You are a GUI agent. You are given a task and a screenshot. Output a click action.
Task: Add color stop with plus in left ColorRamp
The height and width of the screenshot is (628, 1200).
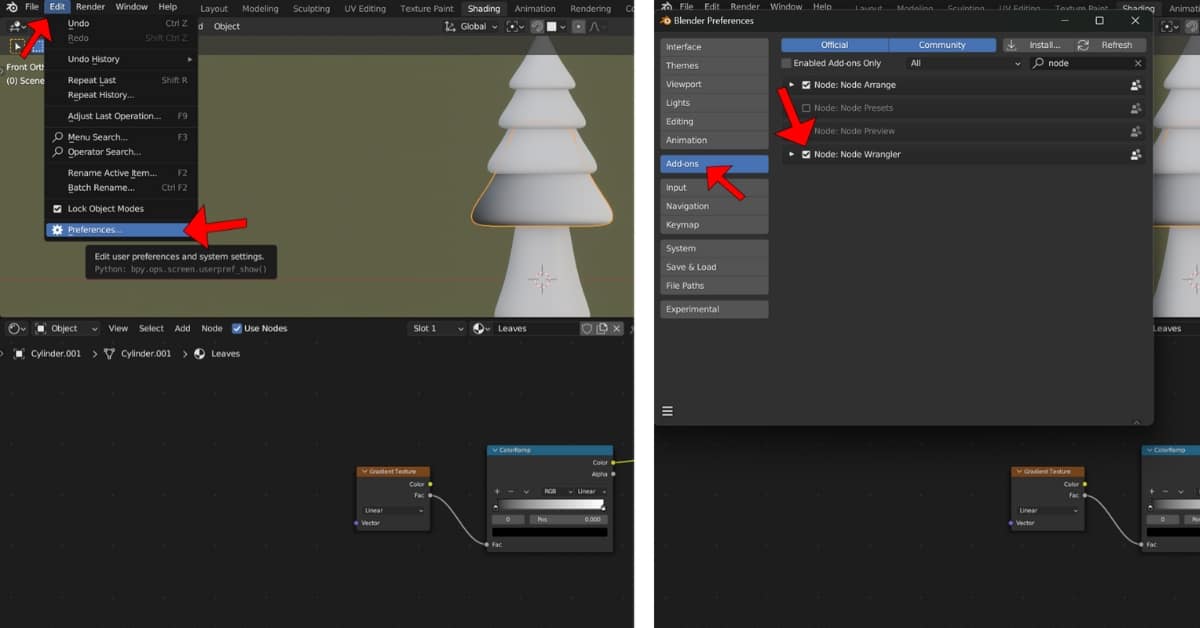pos(497,491)
